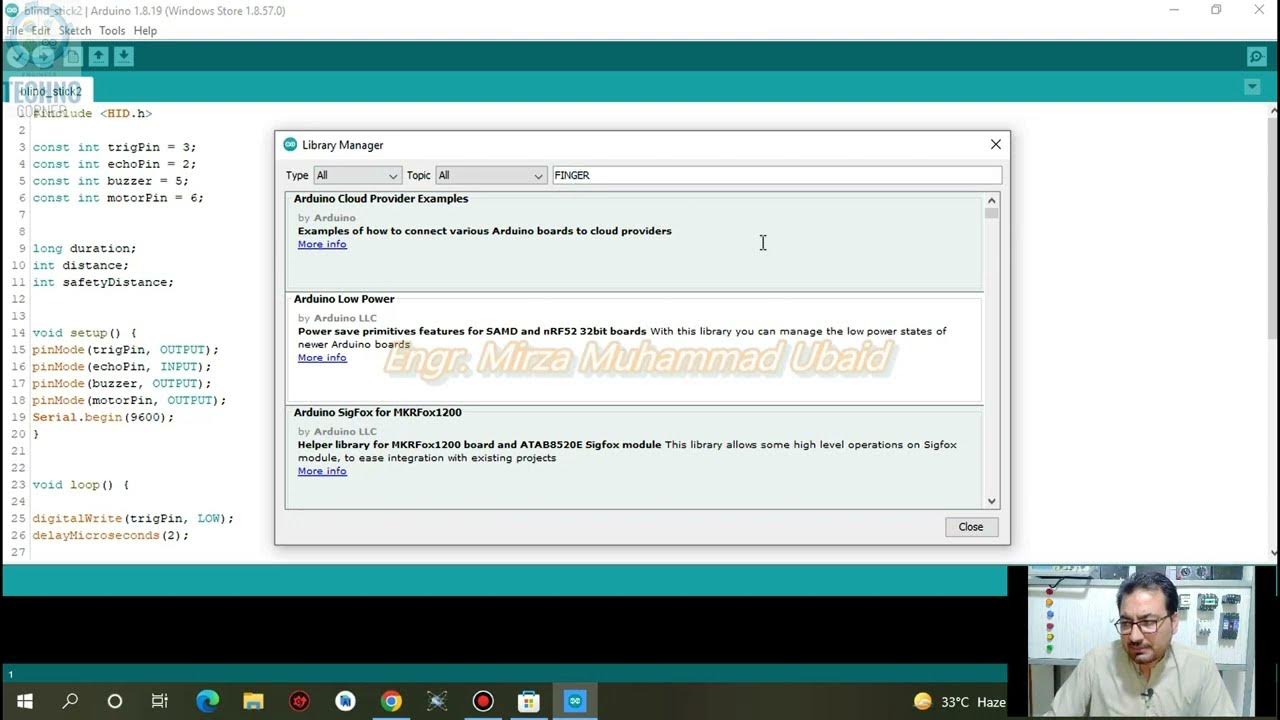Open the Windows Start menu
1280x720 pixels.
[x=24, y=702]
